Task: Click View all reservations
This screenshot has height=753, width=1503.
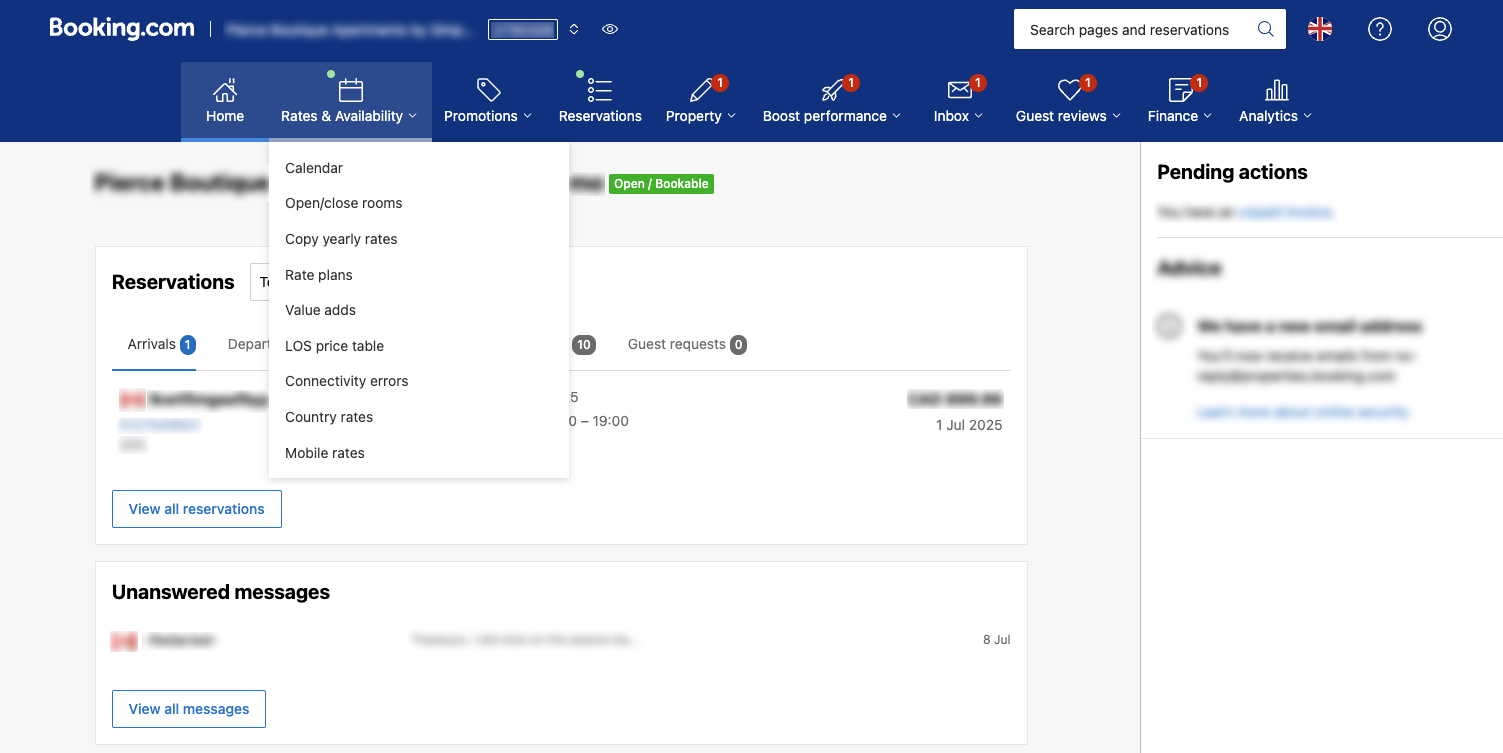Action: point(196,509)
